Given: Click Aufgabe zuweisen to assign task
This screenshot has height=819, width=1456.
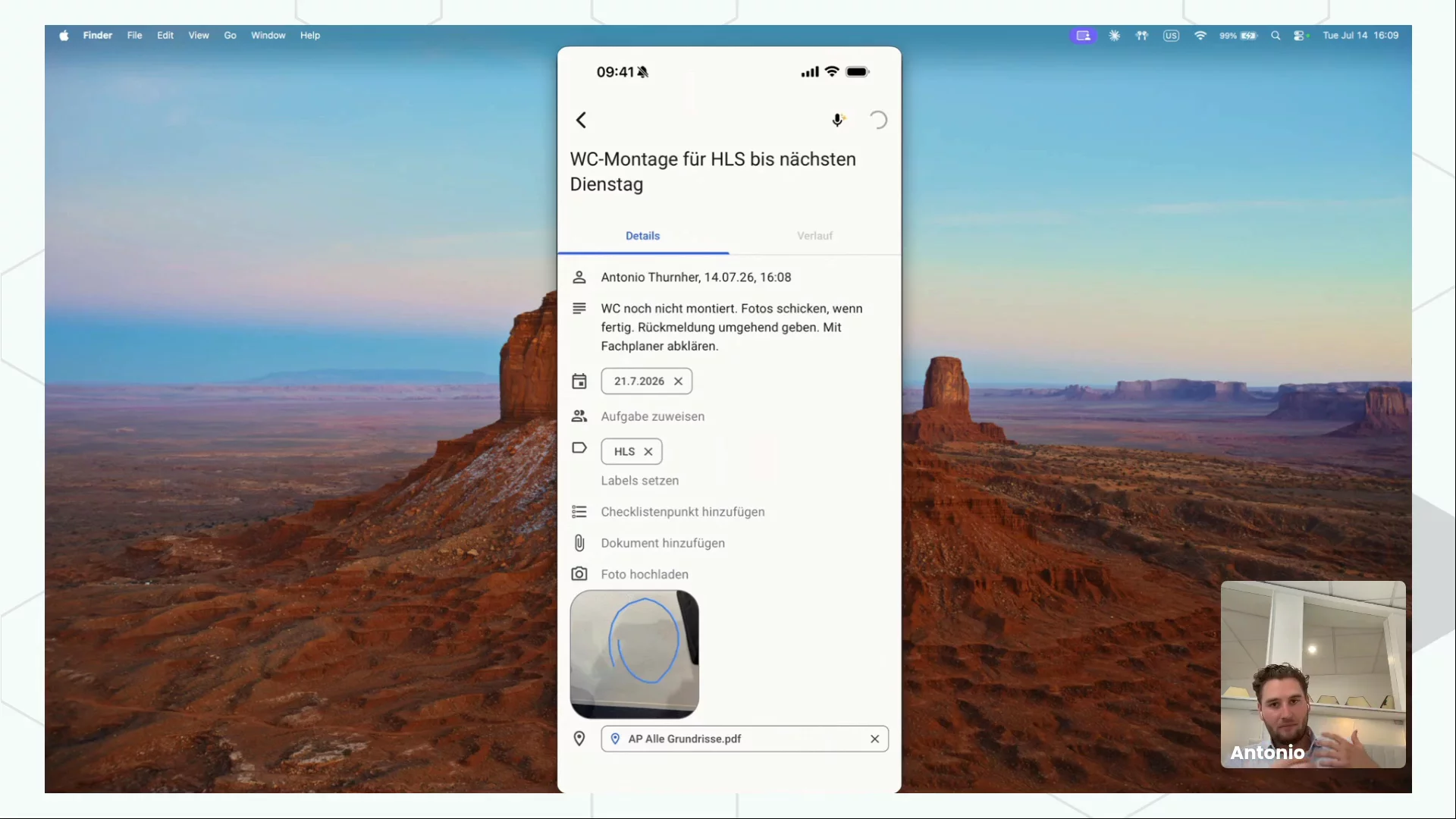Looking at the screenshot, I should [653, 416].
